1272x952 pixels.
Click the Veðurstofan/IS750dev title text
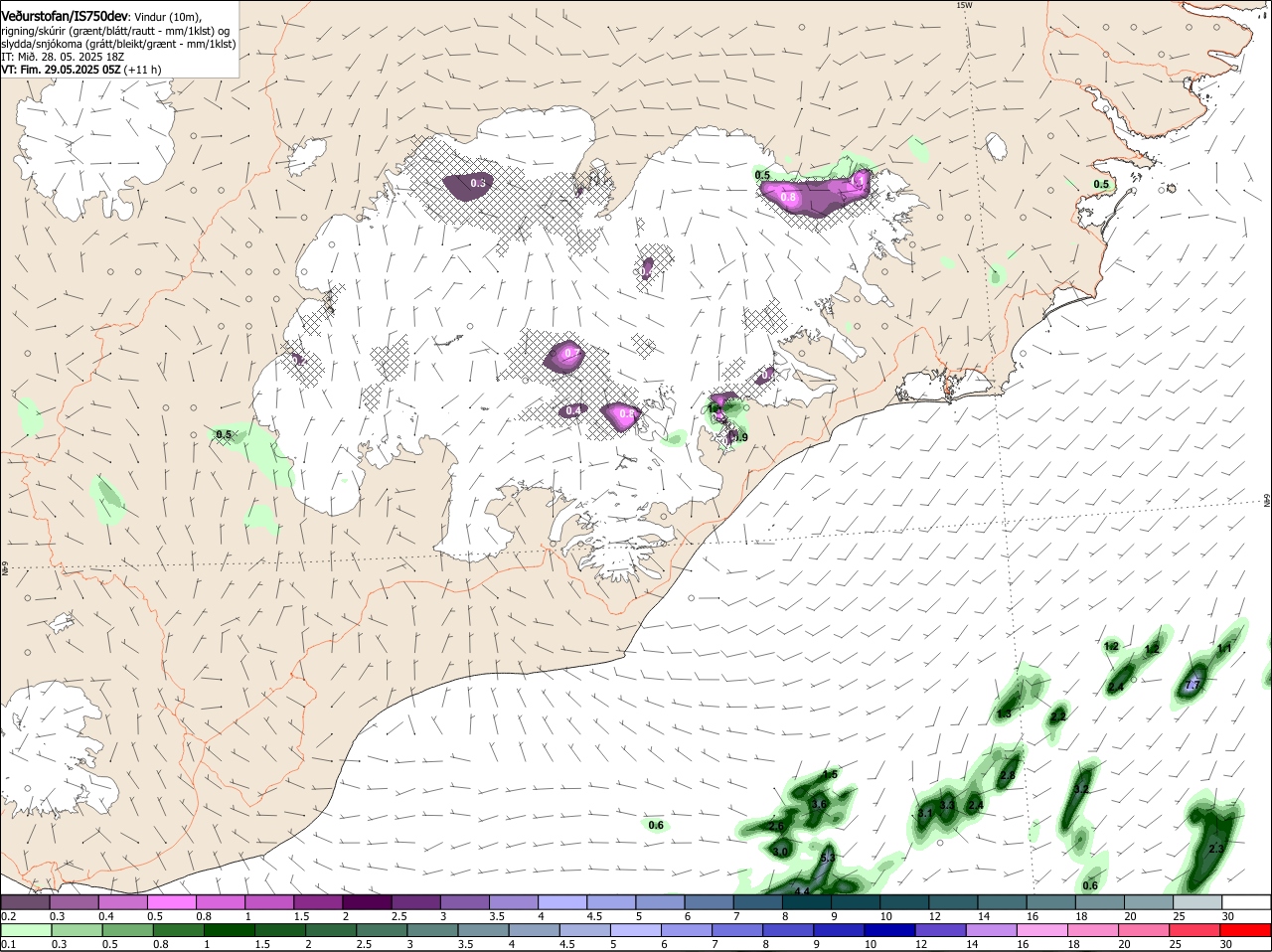click(65, 17)
